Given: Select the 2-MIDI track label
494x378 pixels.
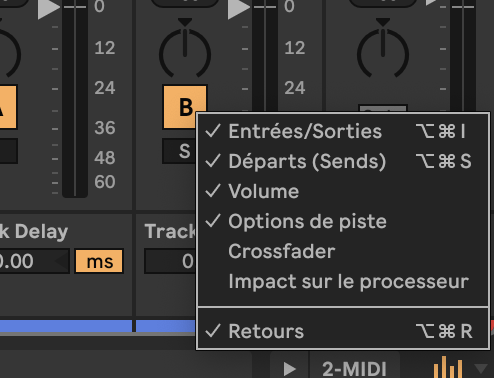Looking at the screenshot, I should pyautogui.click(x=354, y=369).
